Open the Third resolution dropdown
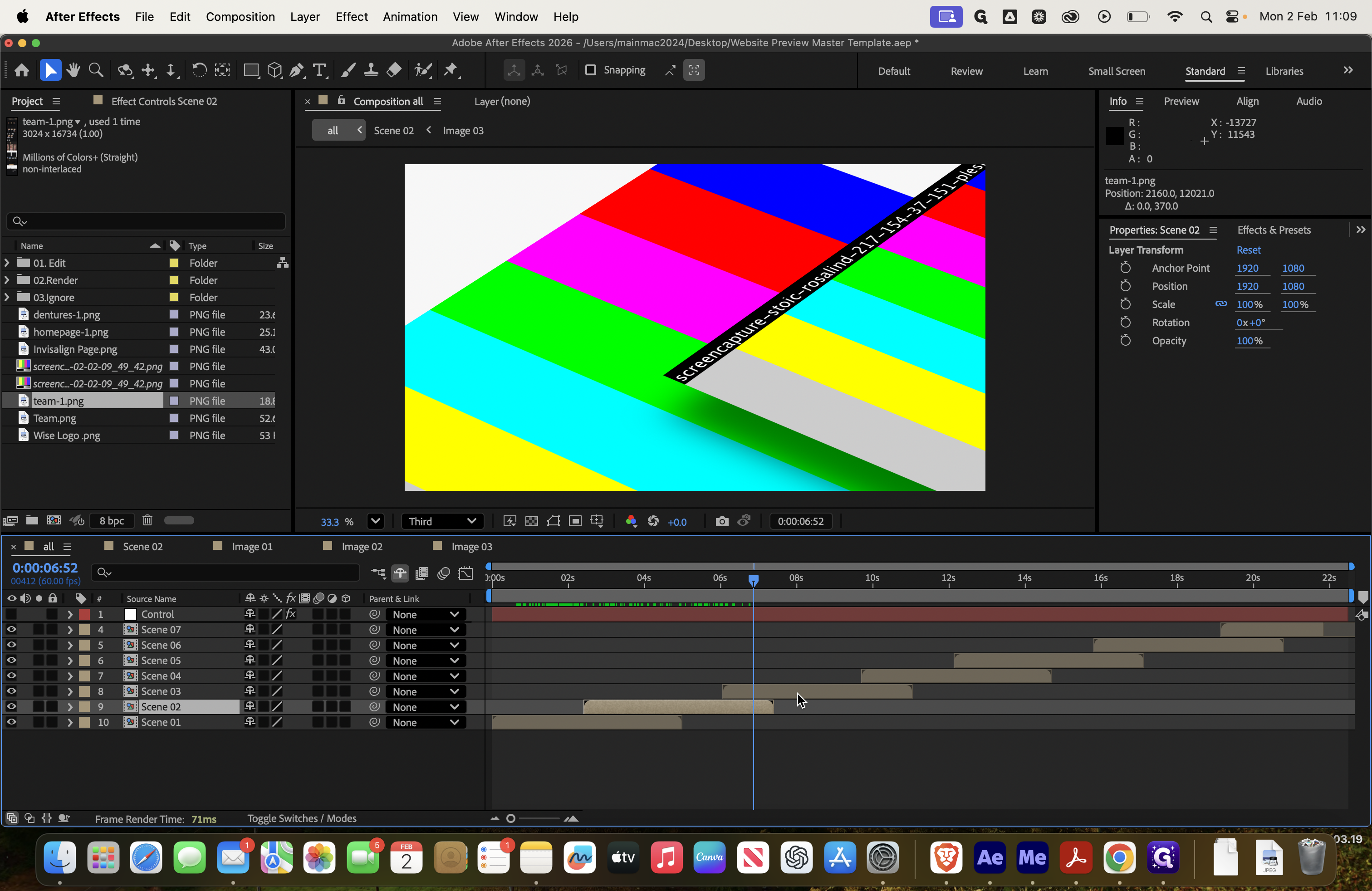The height and width of the screenshot is (891, 1372). coord(442,522)
